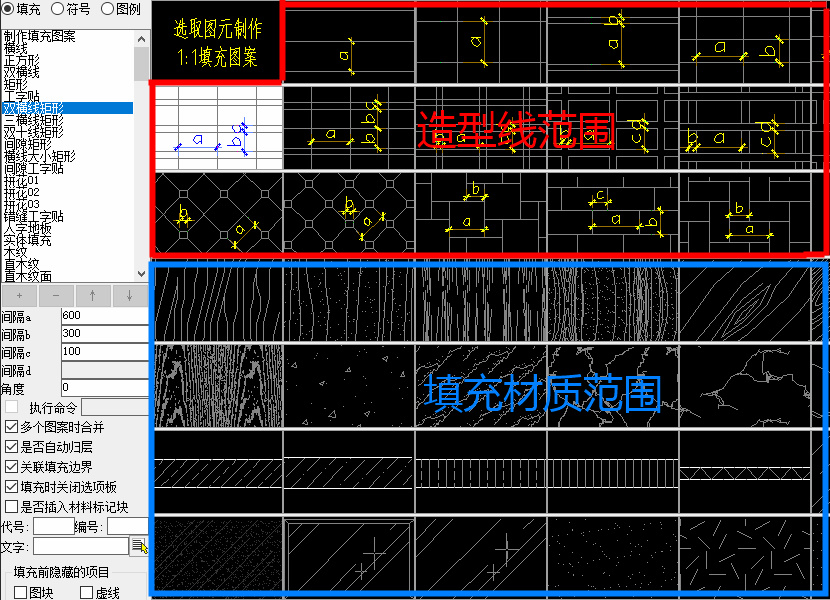This screenshot has height=600, width=830.
Task: Select 错缝工字贴 from the pattern list
Action: 33,216
